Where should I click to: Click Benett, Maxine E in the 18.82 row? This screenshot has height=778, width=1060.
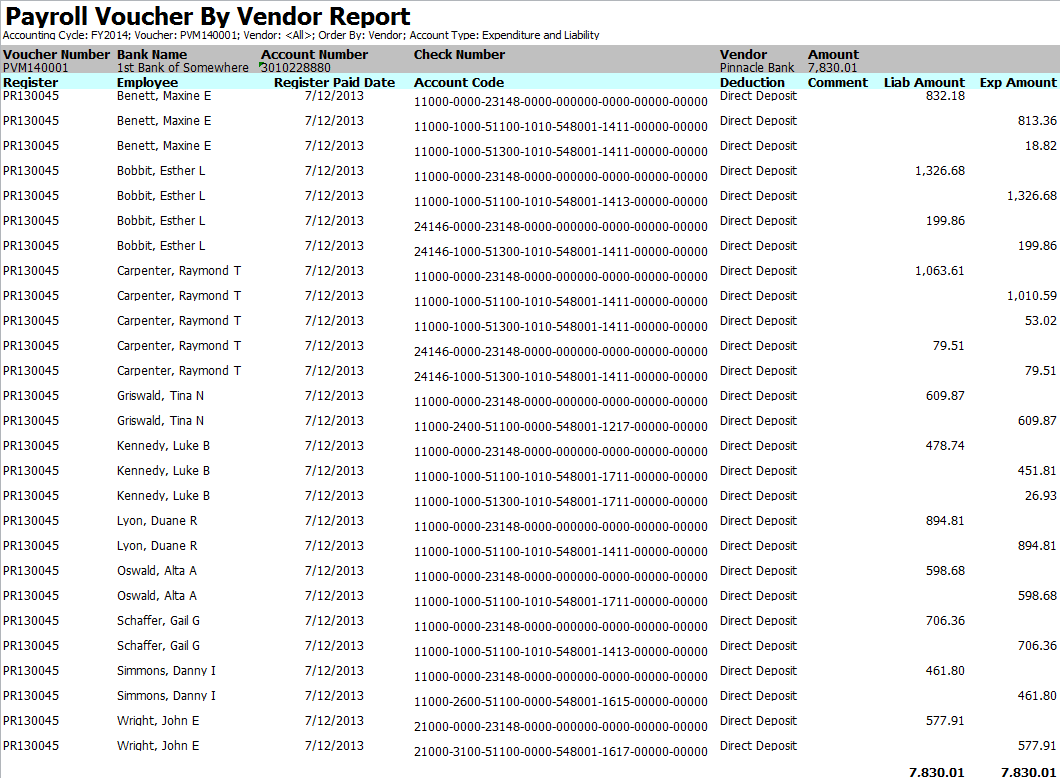pyautogui.click(x=164, y=145)
